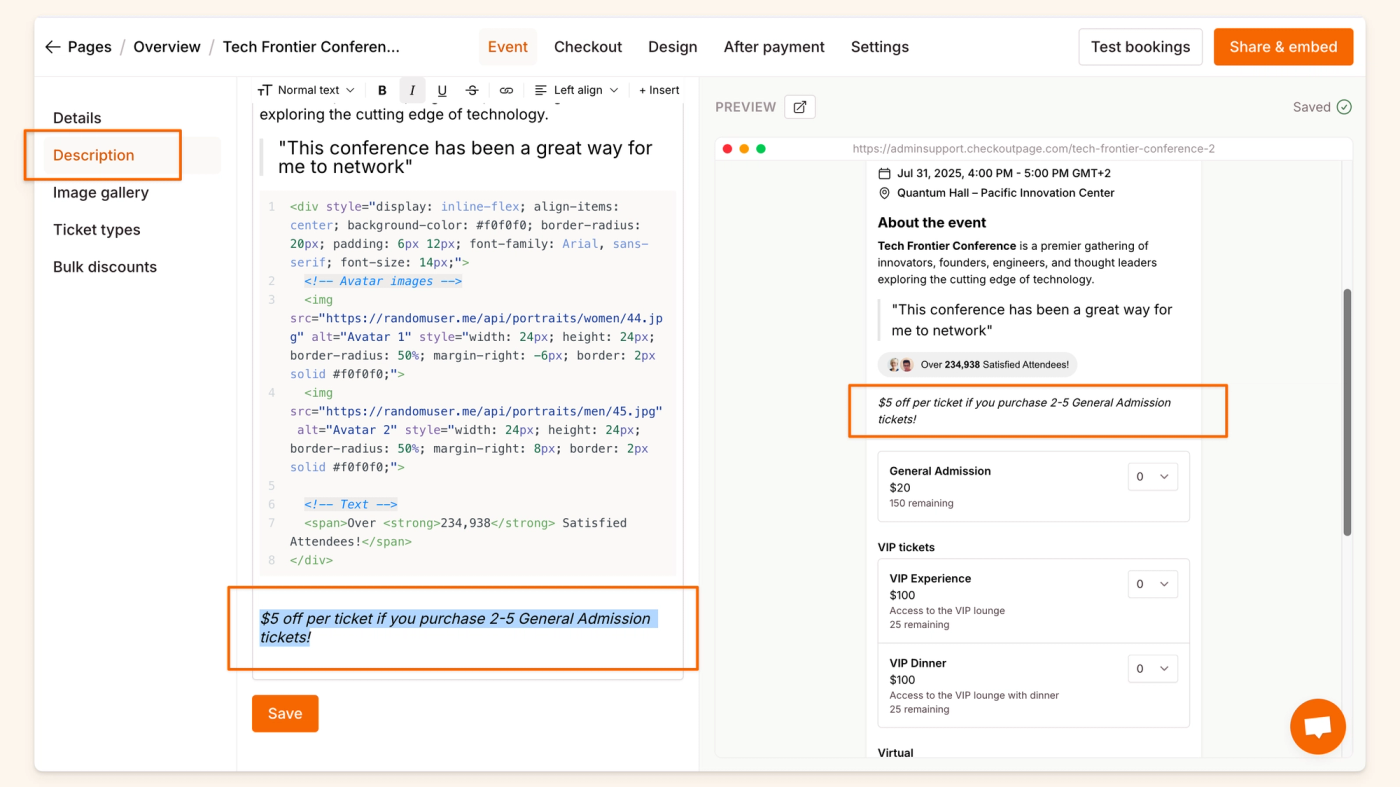Click the preview pane vertical scrollbar
The height and width of the screenshot is (787, 1400).
coord(1347,412)
